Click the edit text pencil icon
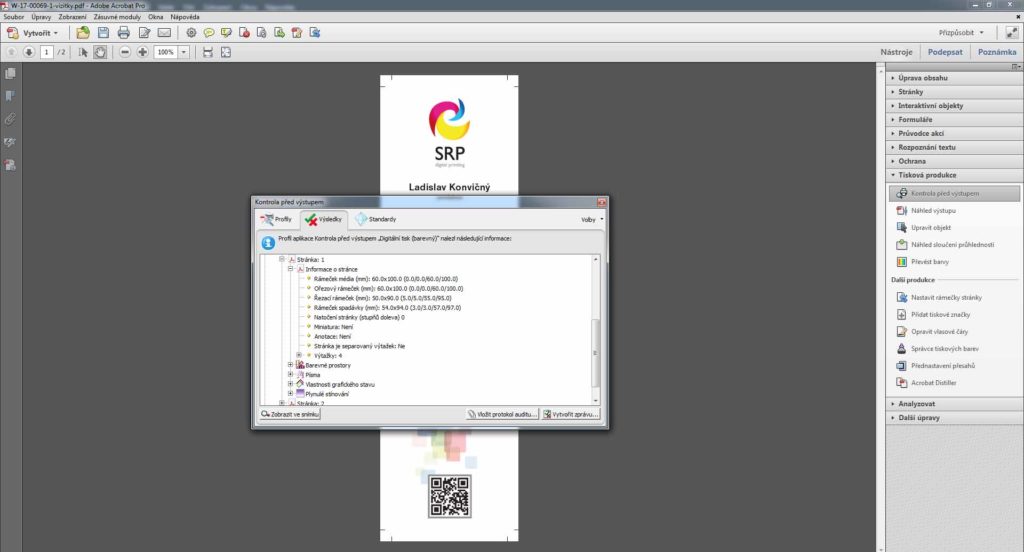This screenshot has height=552, width=1024. pos(144,33)
